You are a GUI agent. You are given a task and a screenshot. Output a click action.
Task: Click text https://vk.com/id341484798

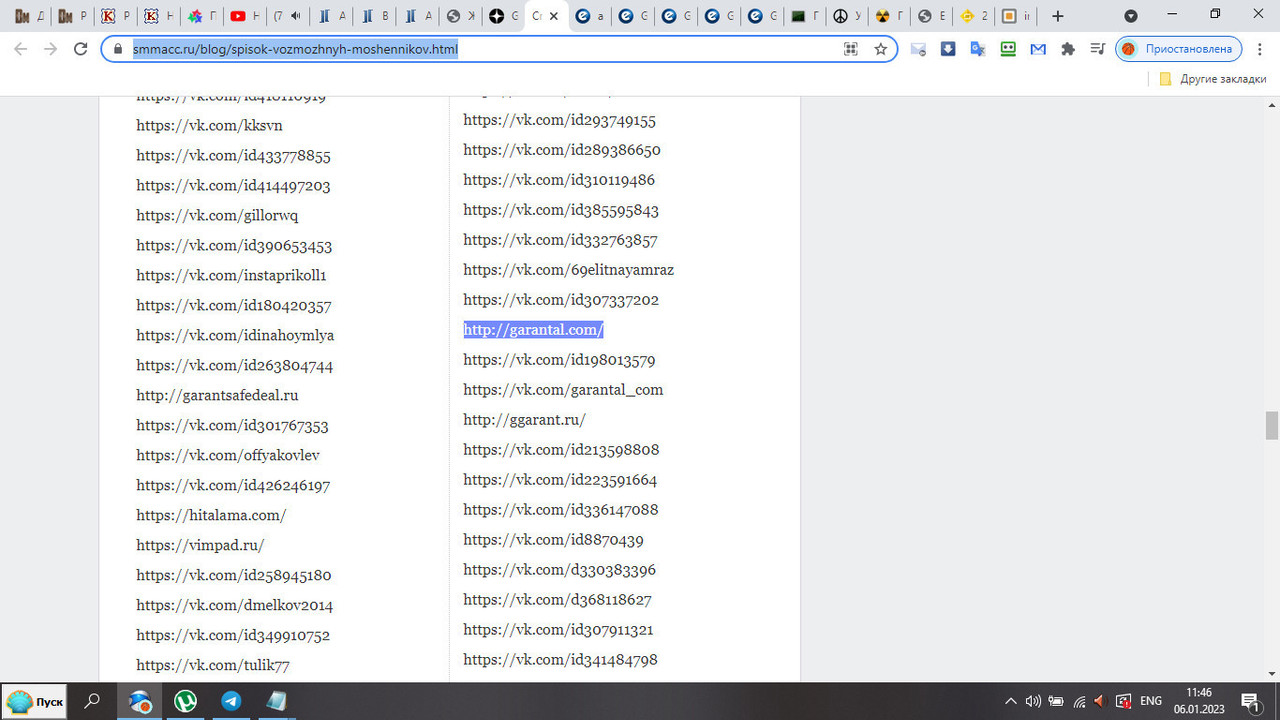click(560, 660)
